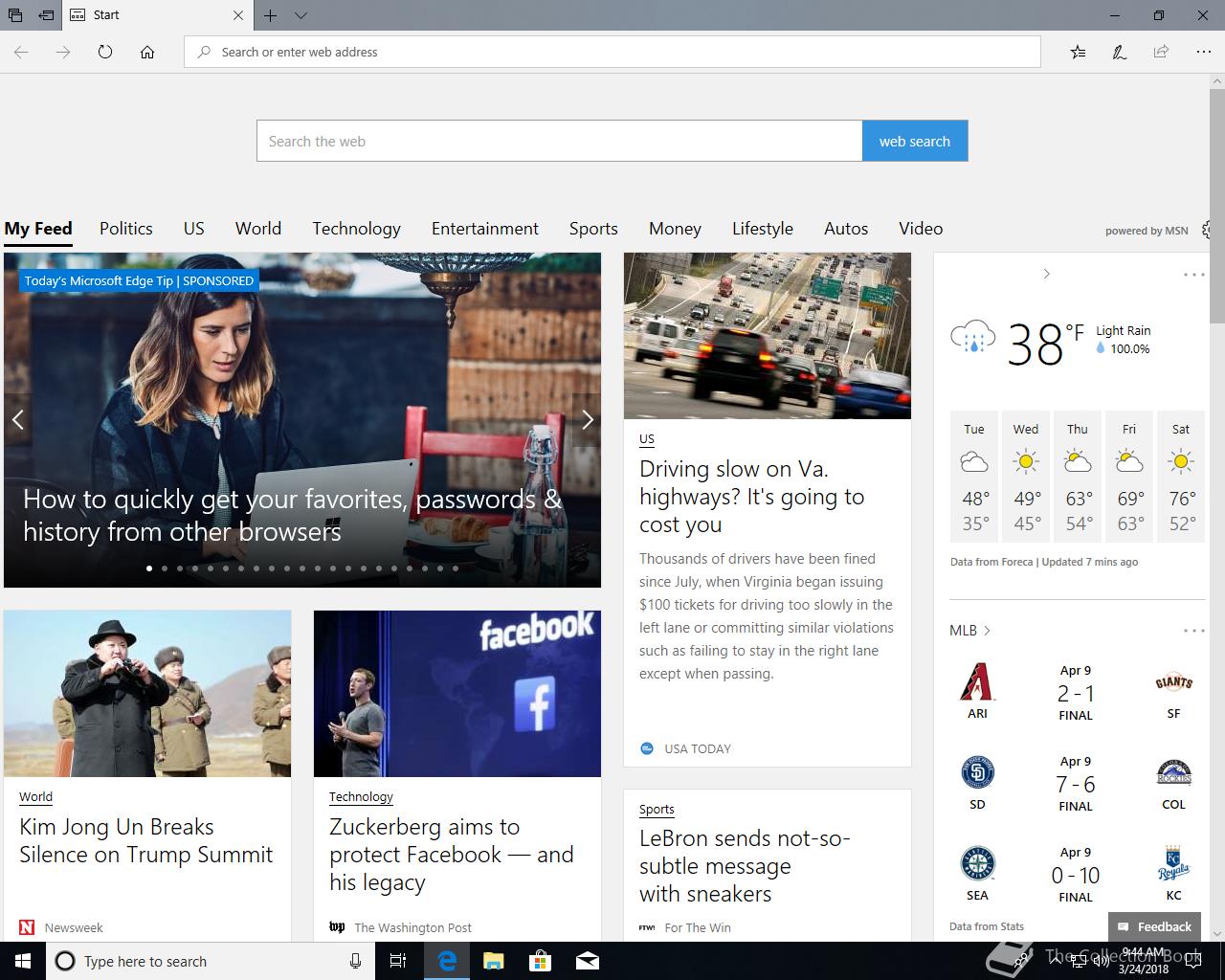The image size is (1225, 980).
Task: Click the web search button
Action: (915, 141)
